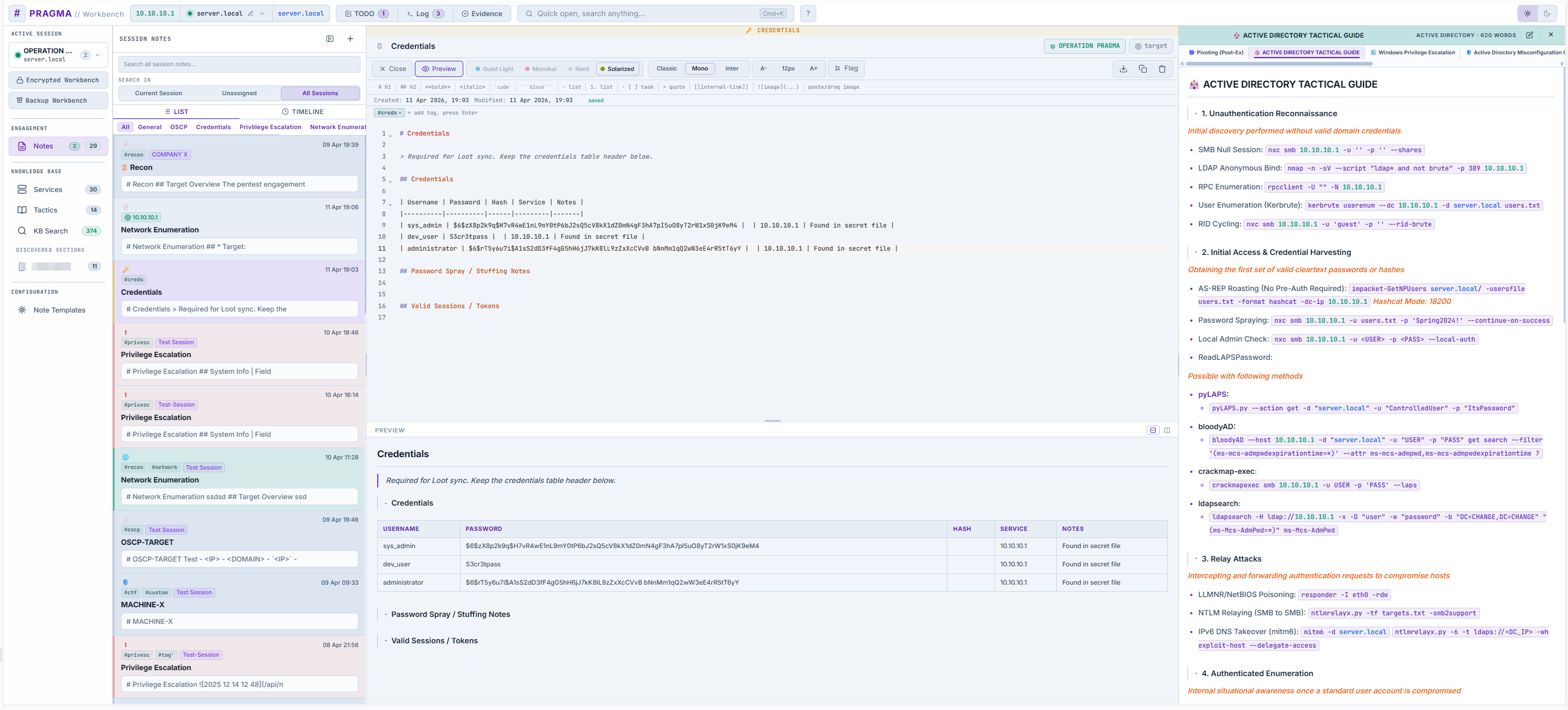1568x710 pixels.
Task: Increase editor font size with A+
Action: pyautogui.click(x=813, y=69)
